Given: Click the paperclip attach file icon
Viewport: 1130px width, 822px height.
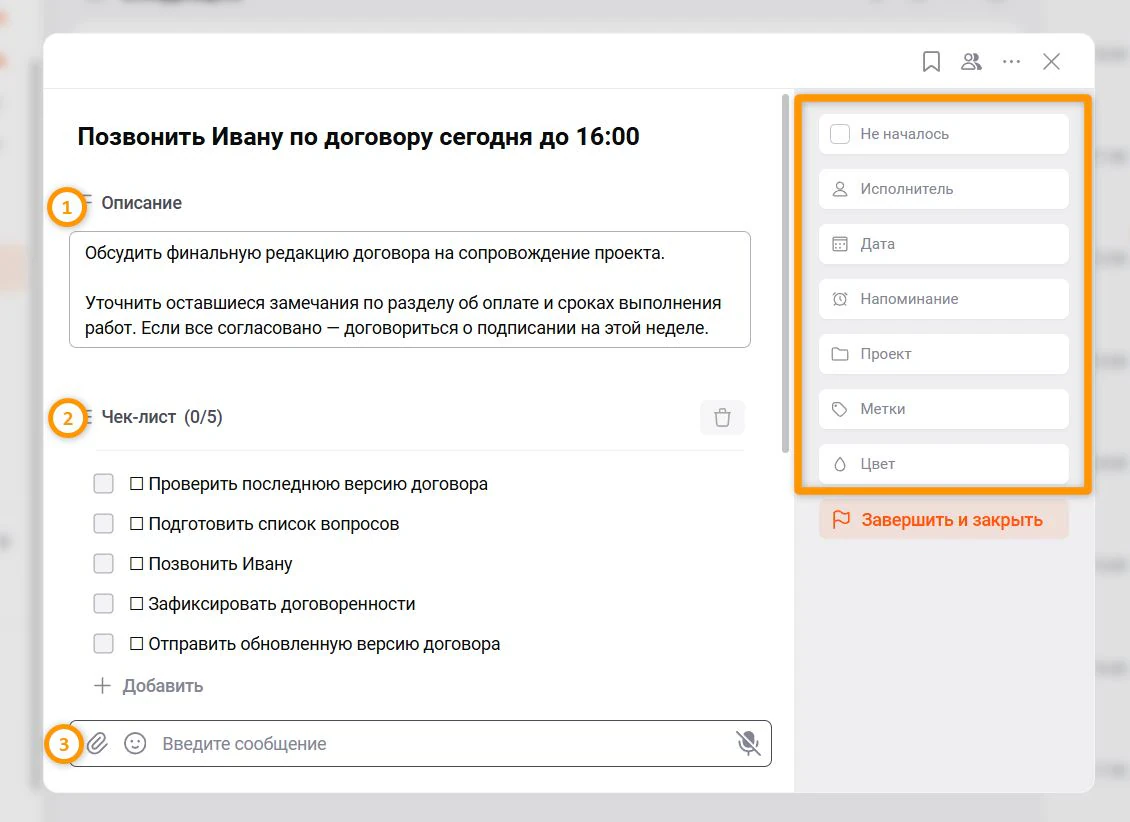Looking at the screenshot, I should click(97, 743).
